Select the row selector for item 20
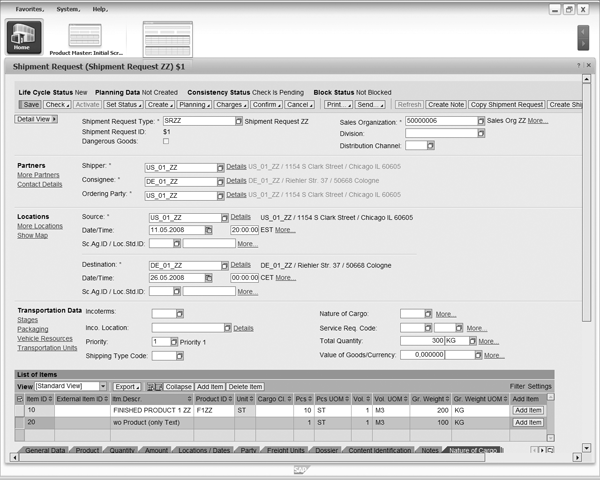 (x=20, y=423)
